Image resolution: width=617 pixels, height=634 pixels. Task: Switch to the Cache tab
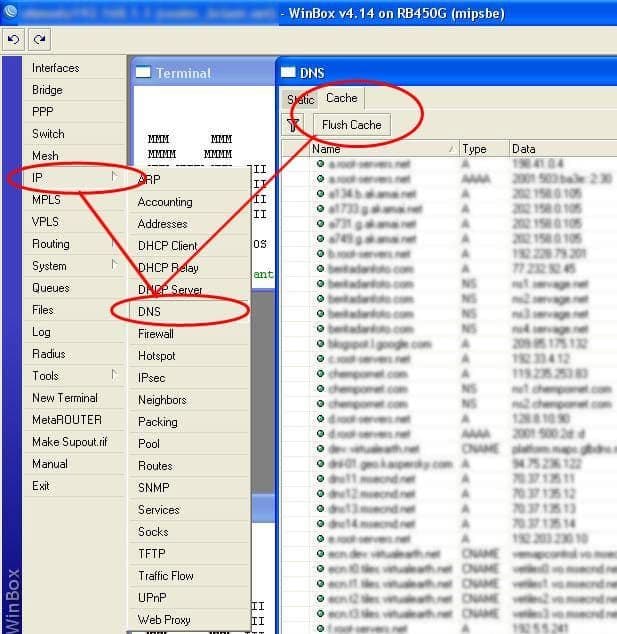[342, 98]
